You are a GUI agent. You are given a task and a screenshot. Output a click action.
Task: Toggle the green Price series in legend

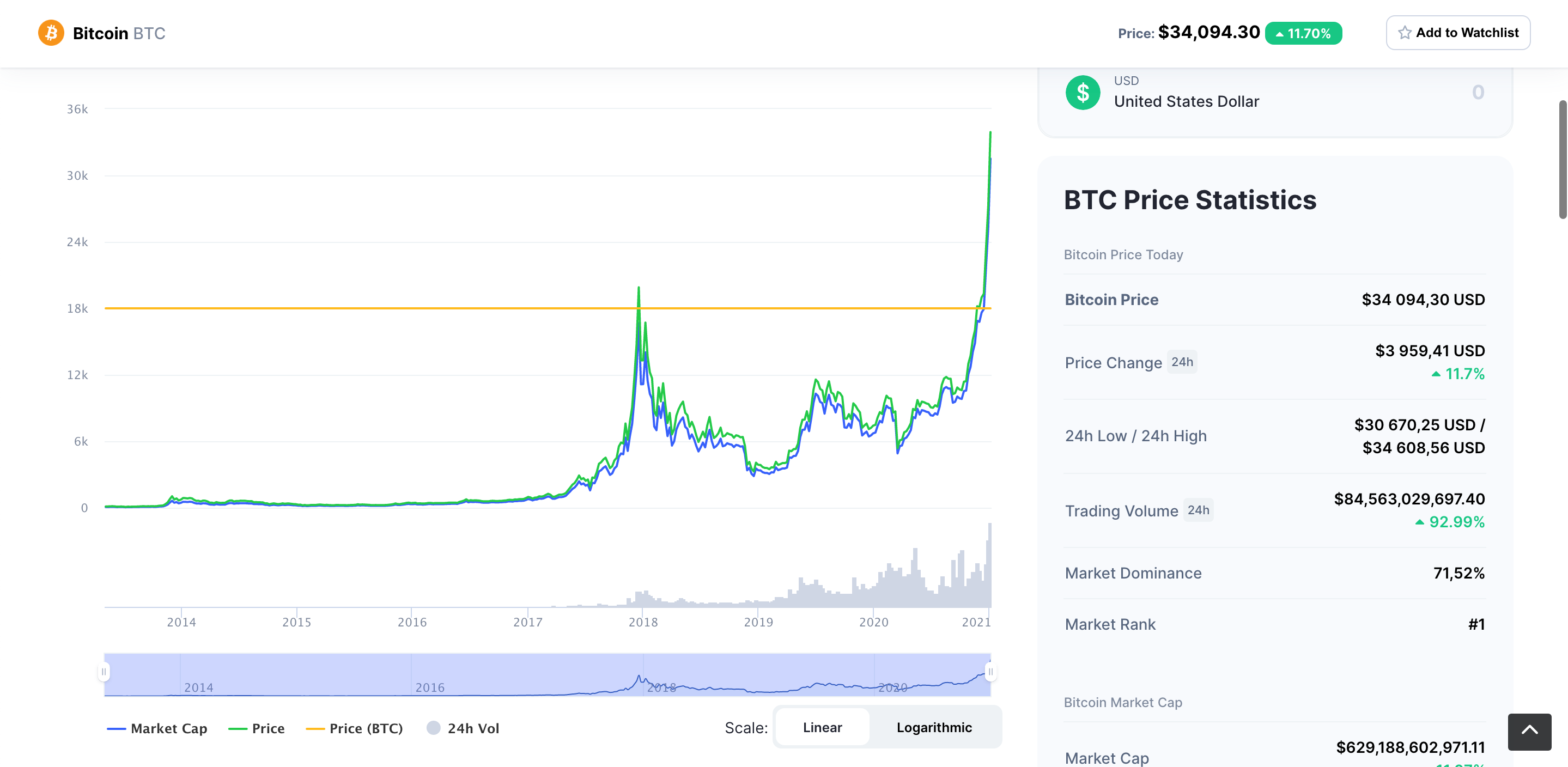pyautogui.click(x=256, y=728)
